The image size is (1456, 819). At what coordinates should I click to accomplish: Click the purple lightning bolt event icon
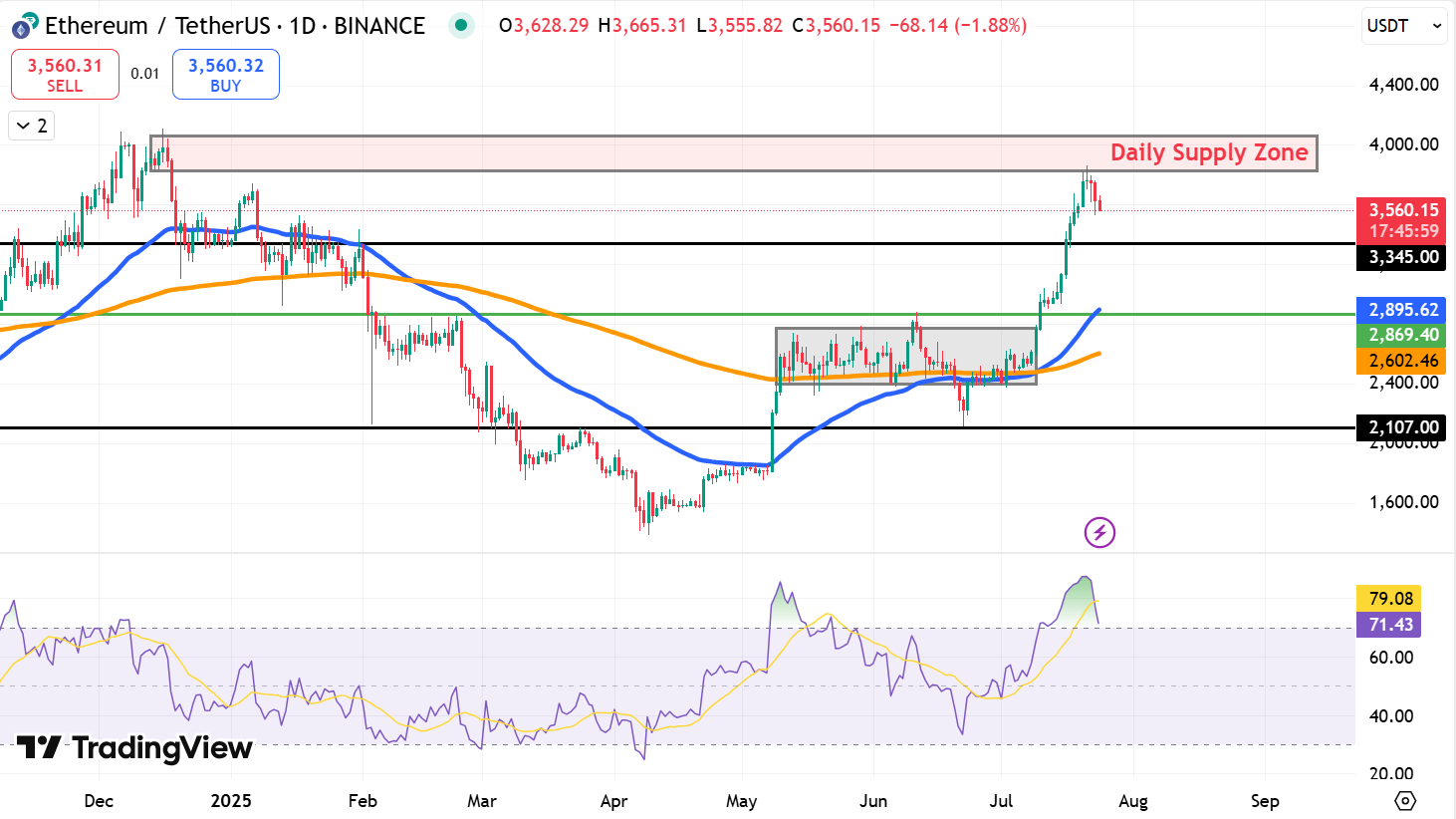click(1099, 532)
